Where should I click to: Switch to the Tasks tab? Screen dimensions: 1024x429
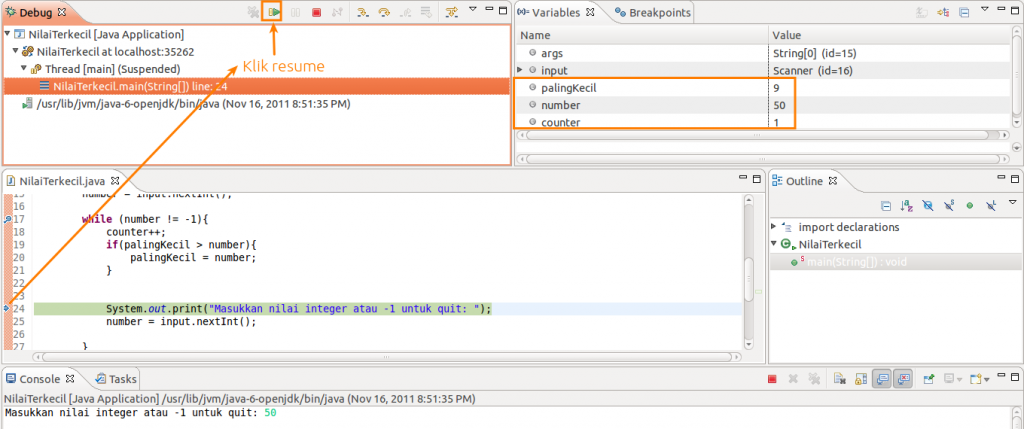pos(116,379)
